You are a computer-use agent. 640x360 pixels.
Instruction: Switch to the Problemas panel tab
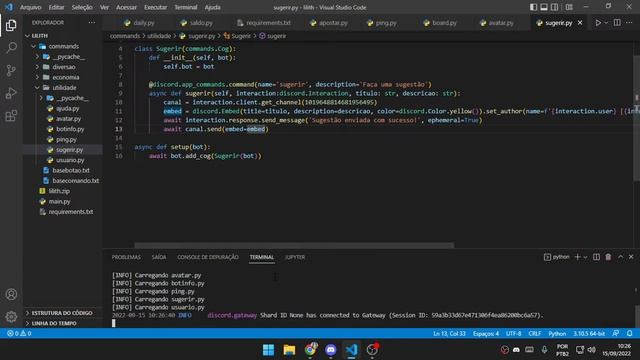[x=126, y=257]
